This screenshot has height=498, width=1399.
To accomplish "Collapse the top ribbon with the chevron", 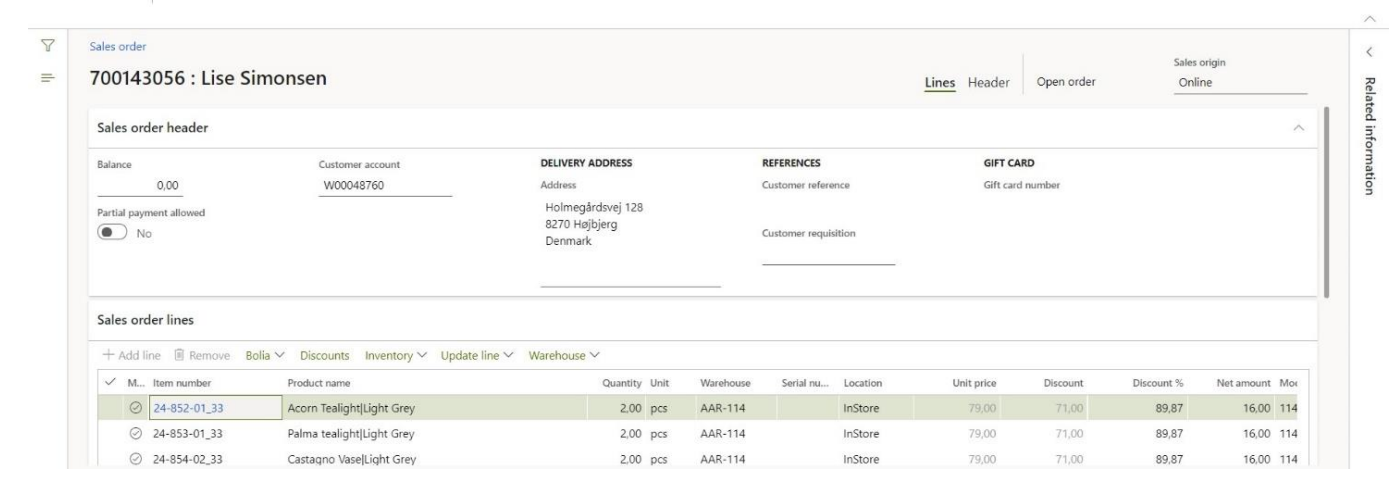I will pyautogui.click(x=1383, y=20).
